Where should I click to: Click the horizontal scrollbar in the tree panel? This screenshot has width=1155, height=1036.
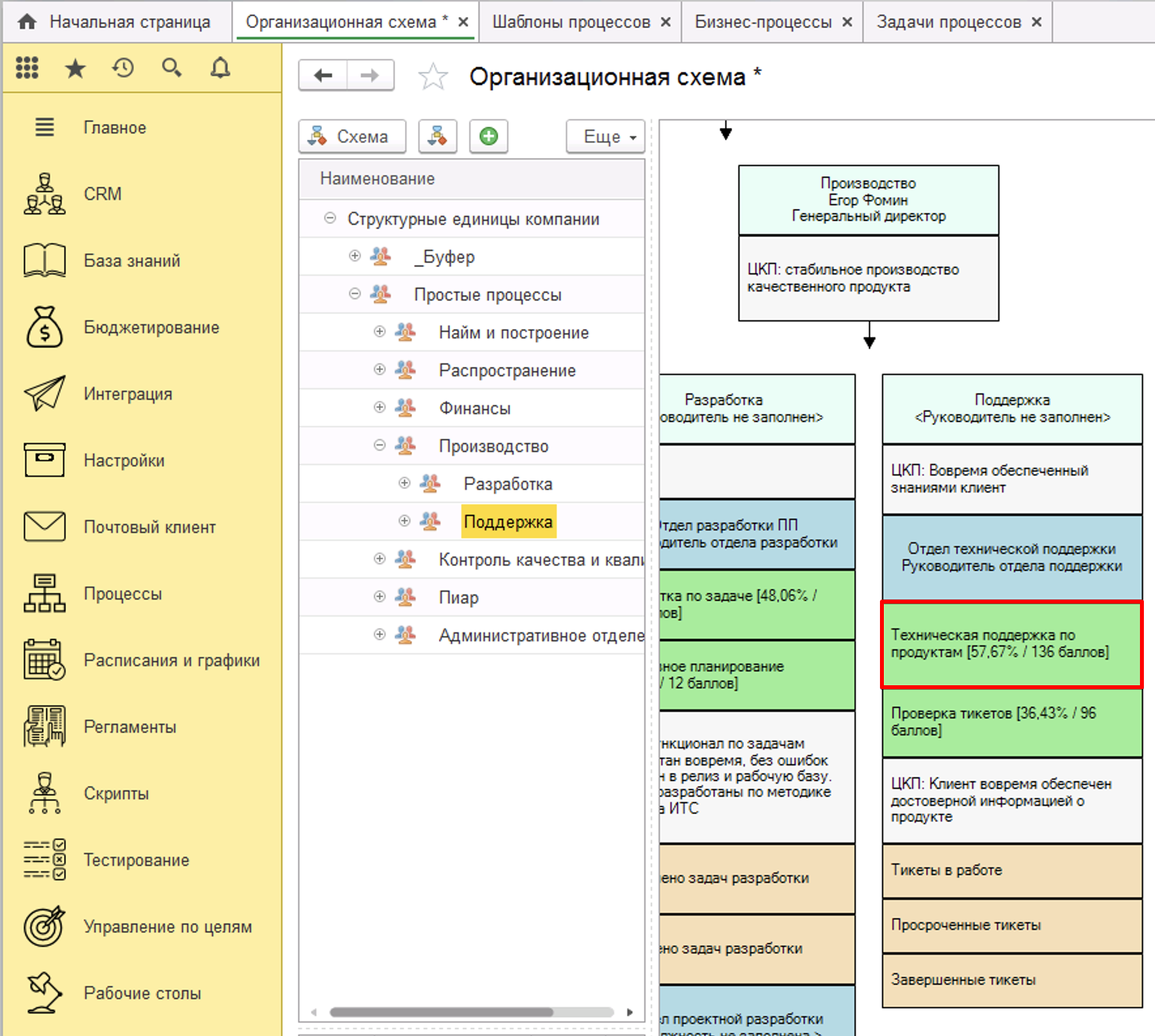click(442, 1012)
